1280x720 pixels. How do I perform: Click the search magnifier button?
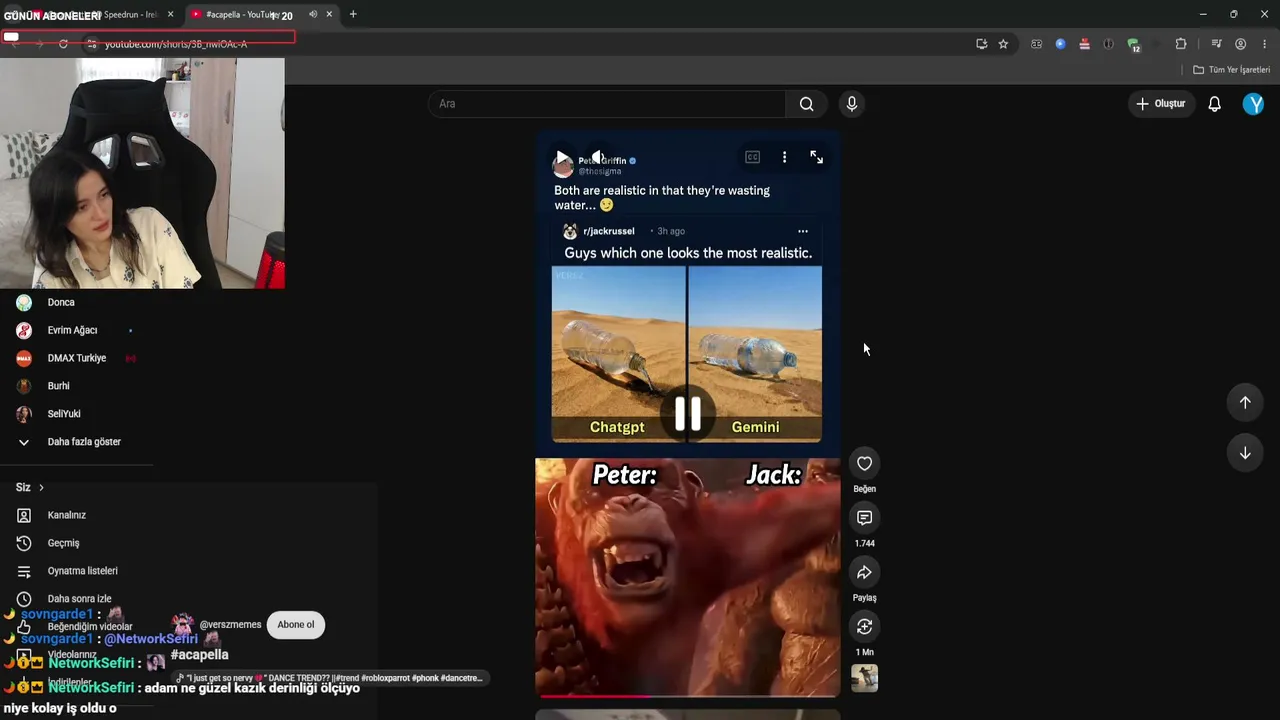[x=806, y=104]
